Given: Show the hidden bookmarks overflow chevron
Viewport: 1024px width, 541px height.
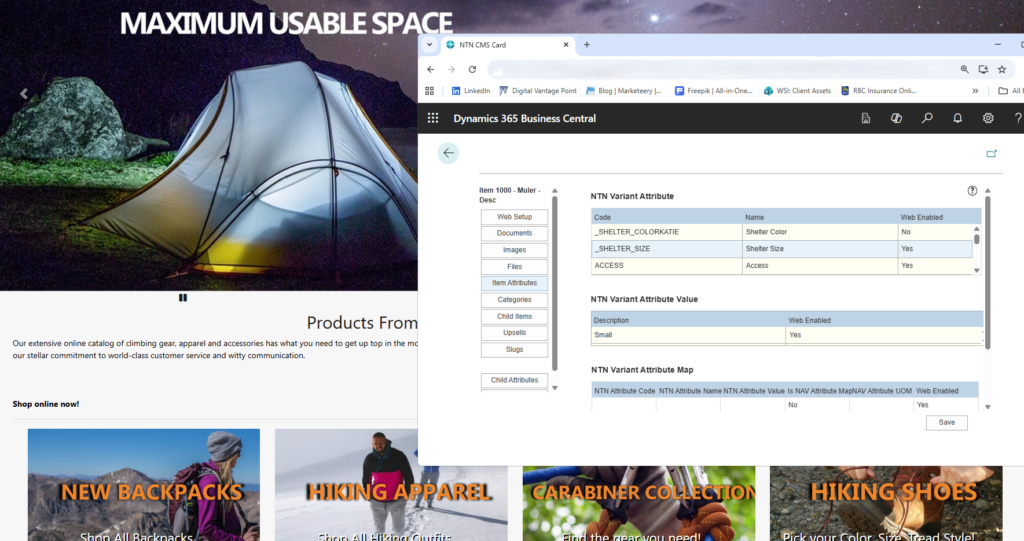Looking at the screenshot, I should [974, 91].
